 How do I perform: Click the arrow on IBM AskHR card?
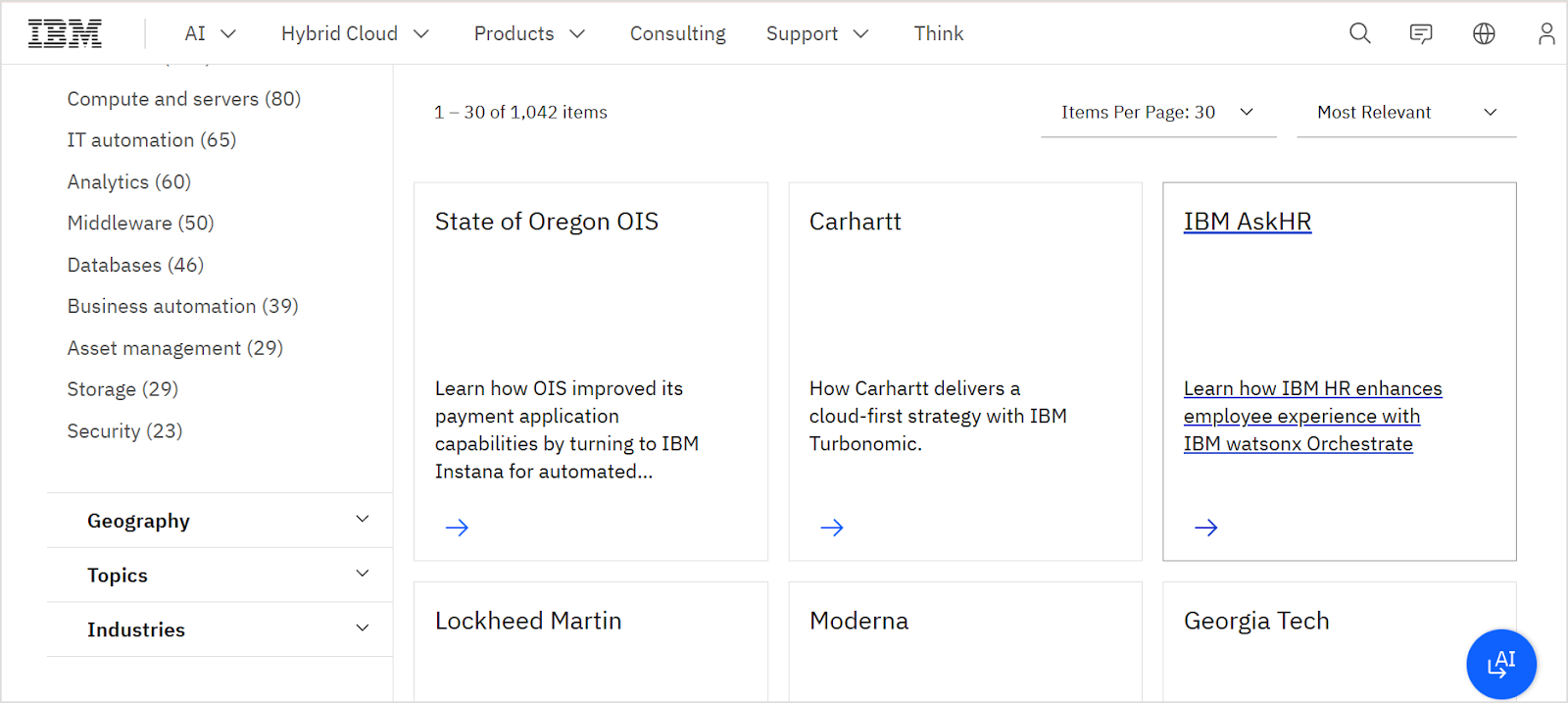coord(1206,527)
